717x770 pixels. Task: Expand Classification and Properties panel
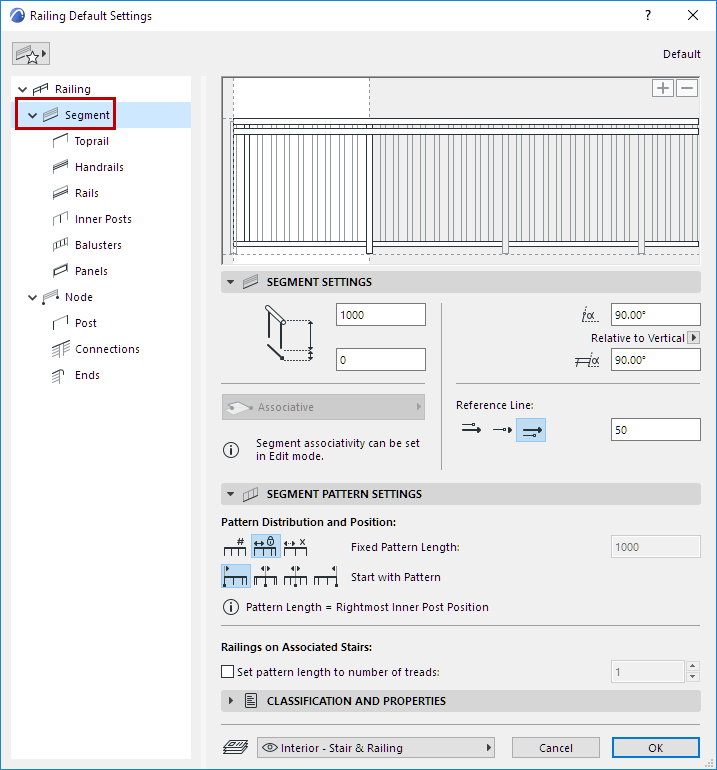click(x=230, y=701)
